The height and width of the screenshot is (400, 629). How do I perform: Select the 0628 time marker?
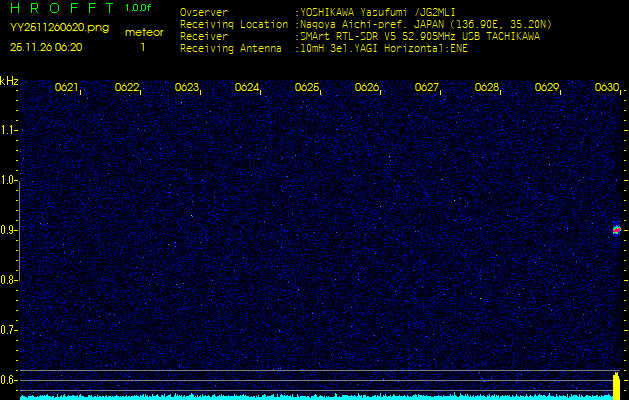(x=487, y=87)
